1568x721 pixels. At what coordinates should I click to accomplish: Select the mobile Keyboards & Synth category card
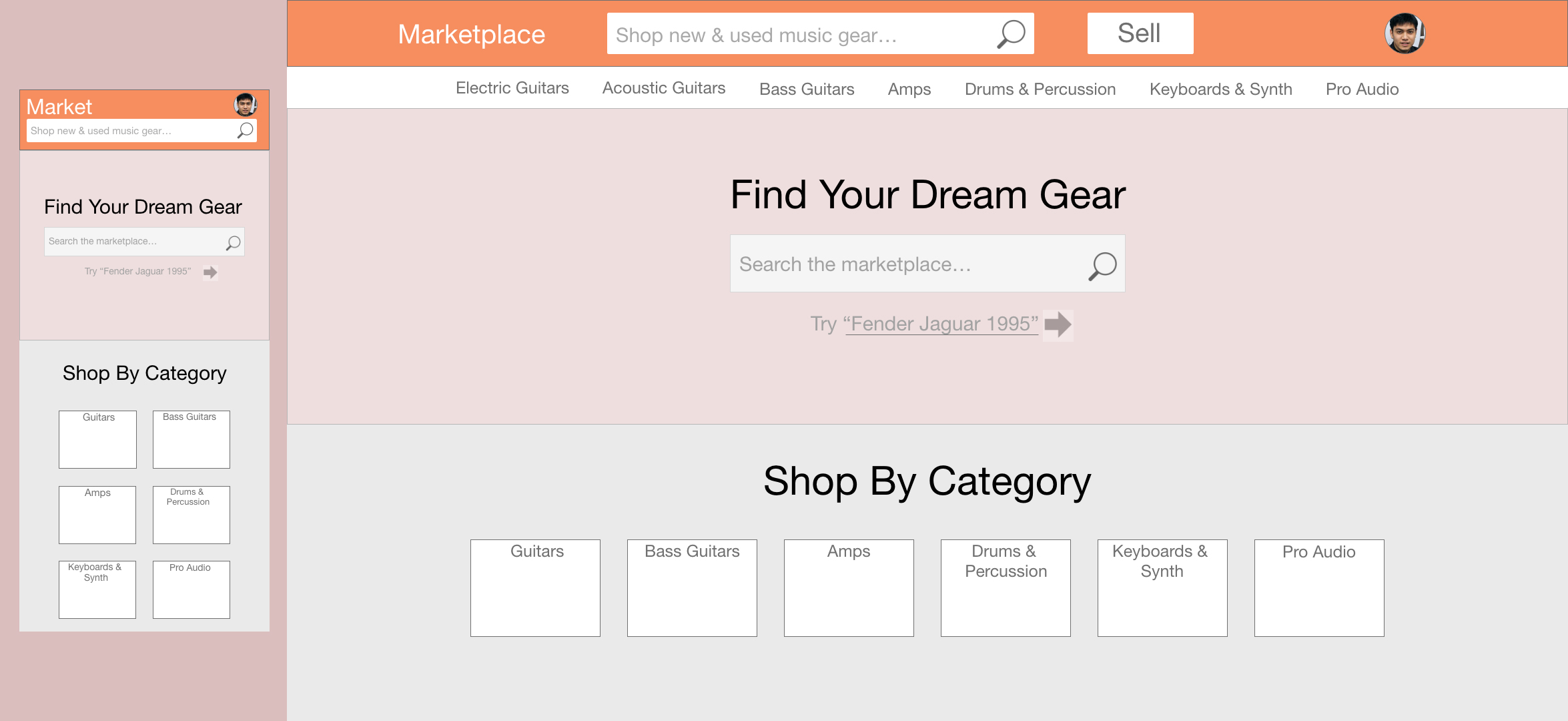point(97,589)
